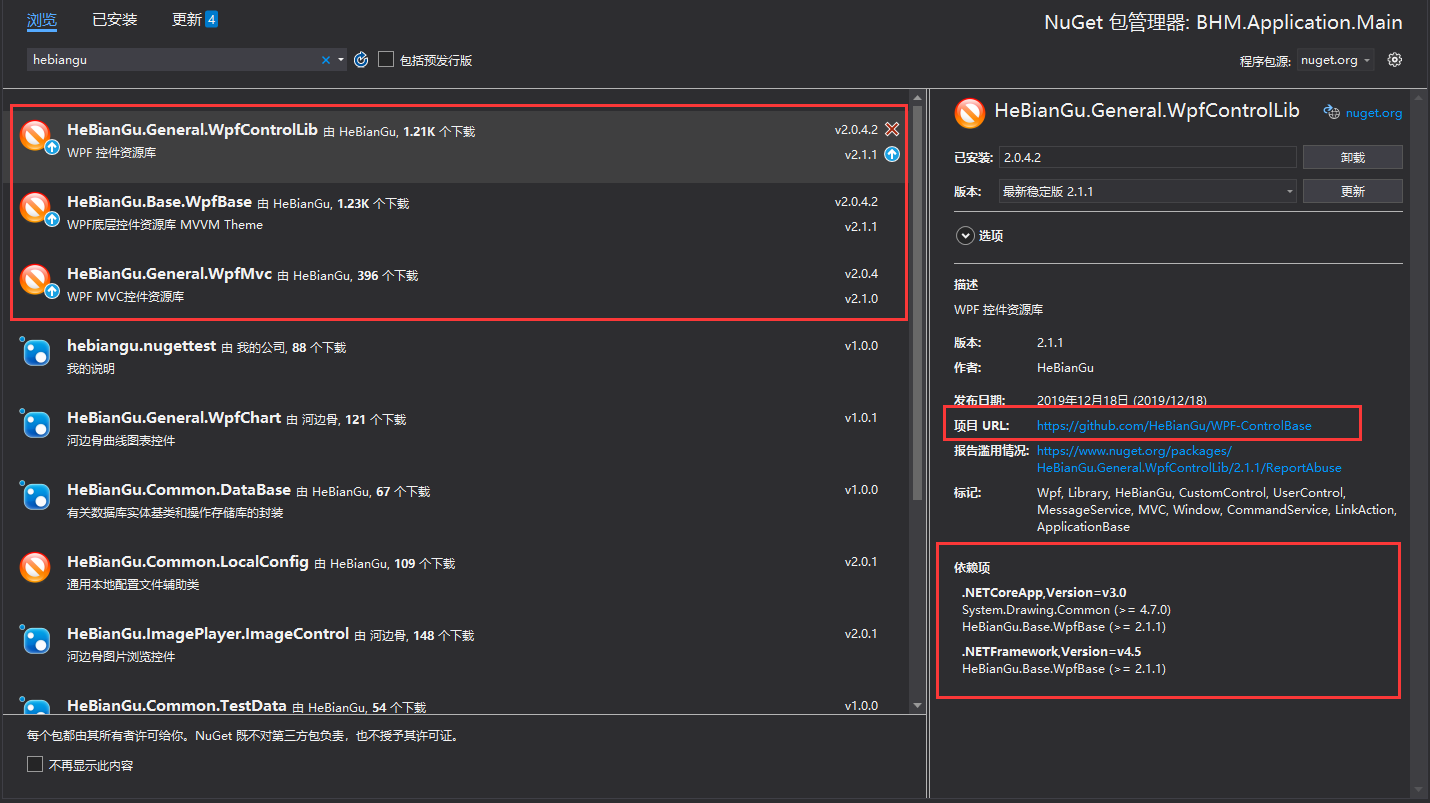Expand the 选项 options section
This screenshot has height=803, width=1430.
tap(965, 236)
